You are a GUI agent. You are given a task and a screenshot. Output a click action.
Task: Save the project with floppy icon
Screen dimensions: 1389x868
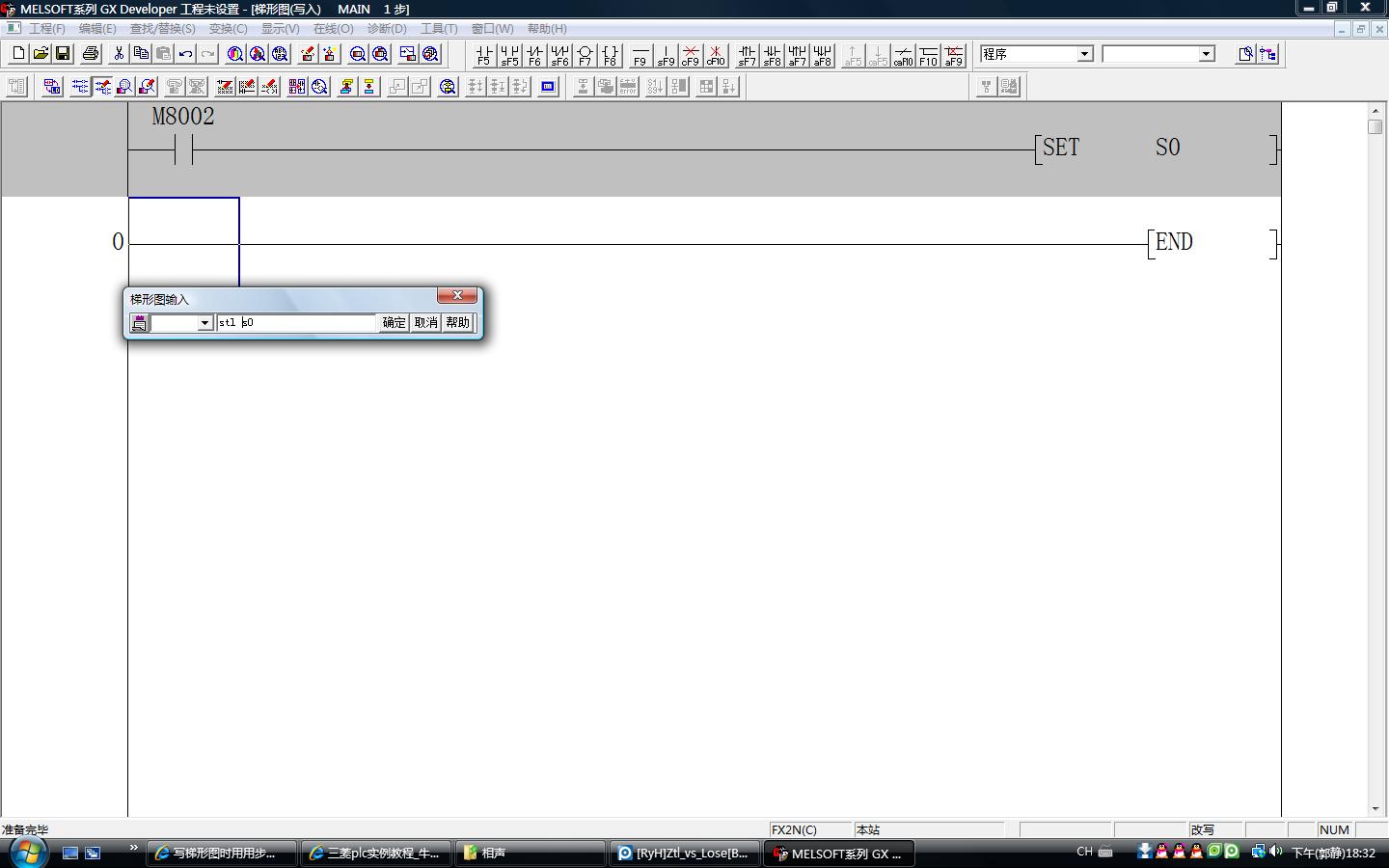click(63, 54)
